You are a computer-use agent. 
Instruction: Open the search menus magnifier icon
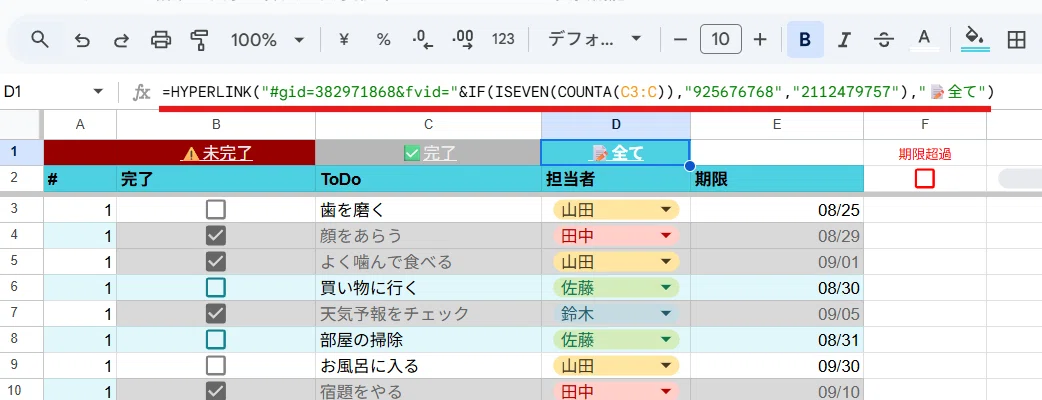pos(41,40)
